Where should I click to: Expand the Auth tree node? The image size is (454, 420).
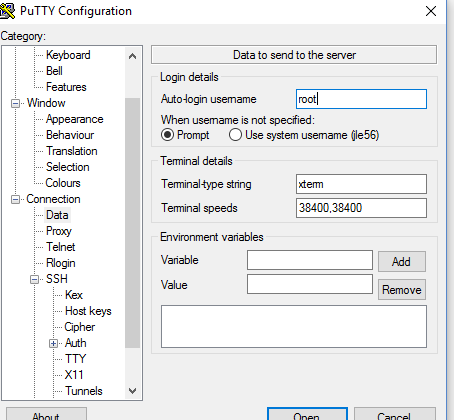[53, 343]
